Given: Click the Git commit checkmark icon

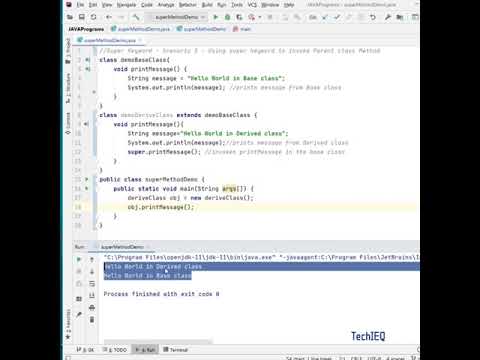Looking at the screenshot, I should [337, 17].
